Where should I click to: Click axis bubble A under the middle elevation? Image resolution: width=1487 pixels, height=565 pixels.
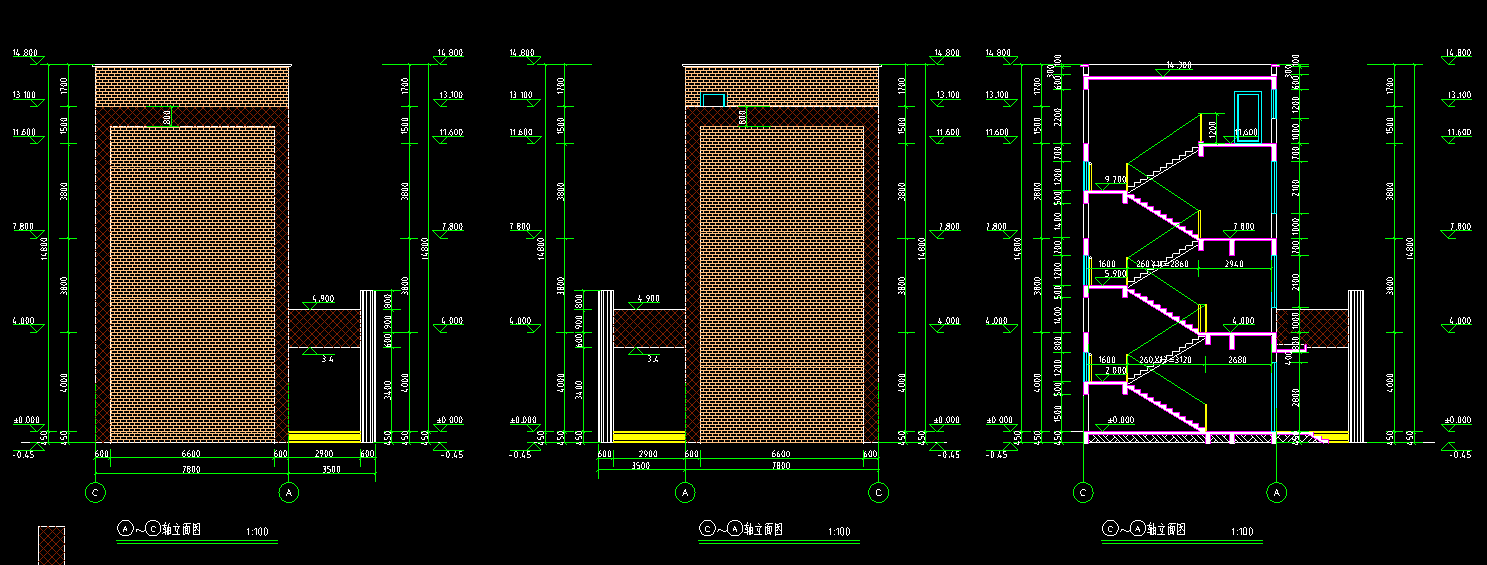(x=686, y=492)
